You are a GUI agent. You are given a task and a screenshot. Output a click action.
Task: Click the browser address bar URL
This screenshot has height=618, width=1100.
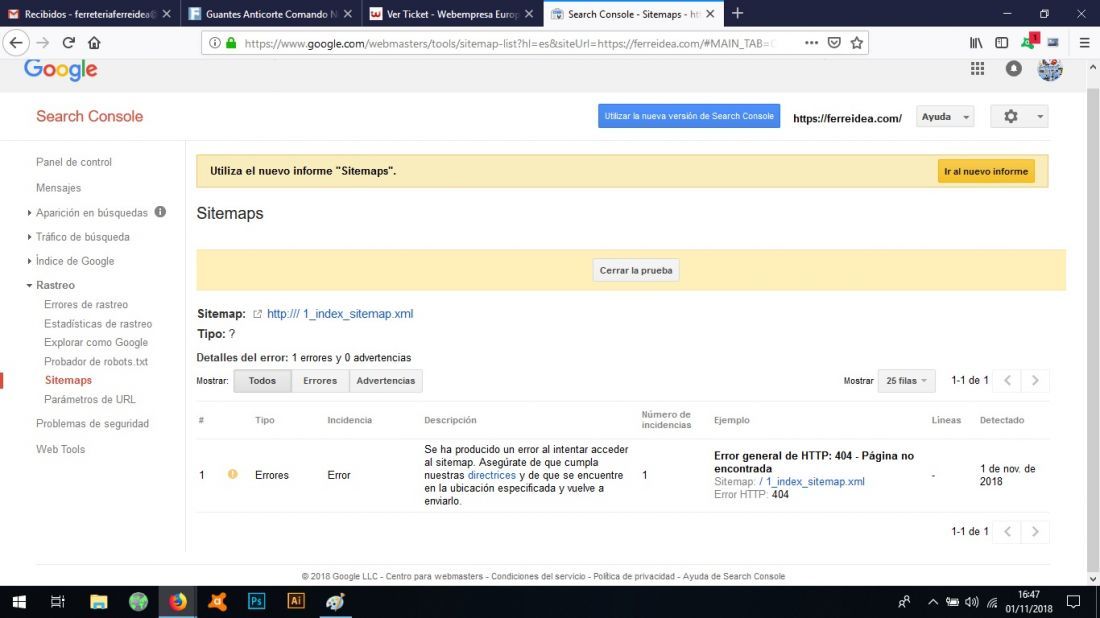[509, 43]
